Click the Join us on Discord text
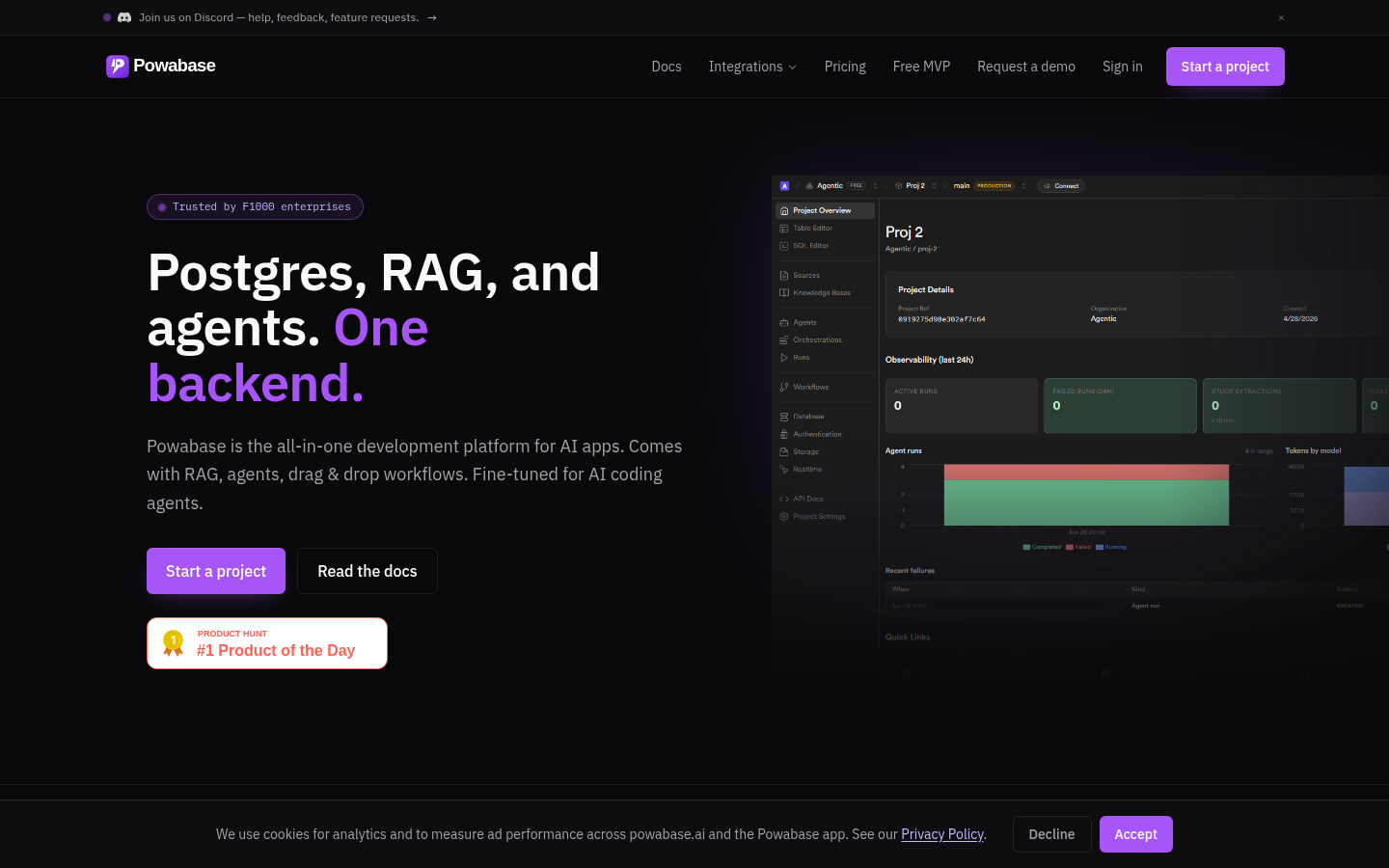 click(279, 17)
